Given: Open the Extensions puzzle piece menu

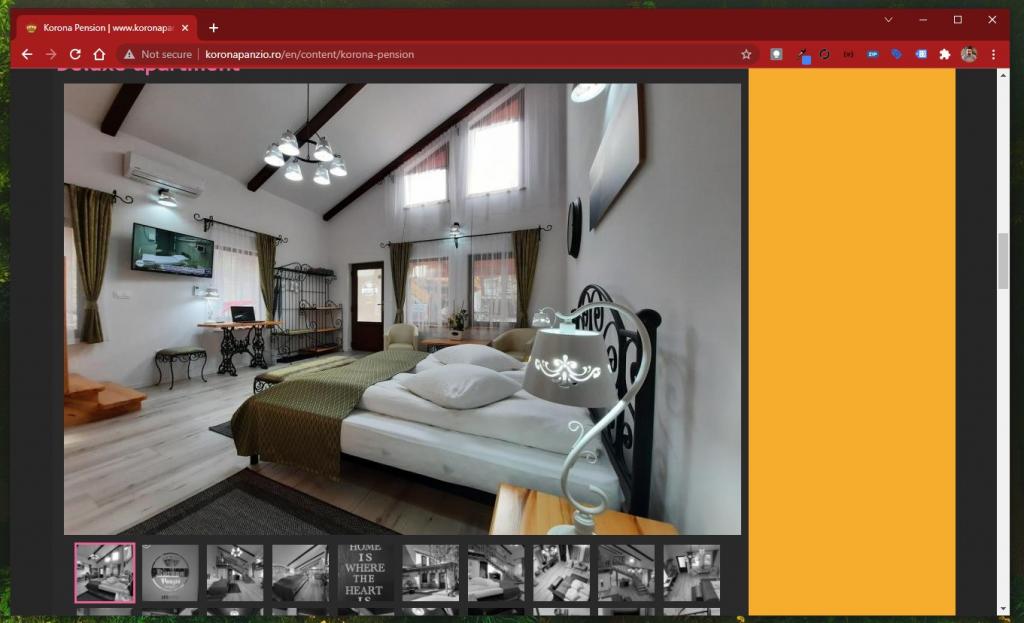Looking at the screenshot, I should 944,54.
